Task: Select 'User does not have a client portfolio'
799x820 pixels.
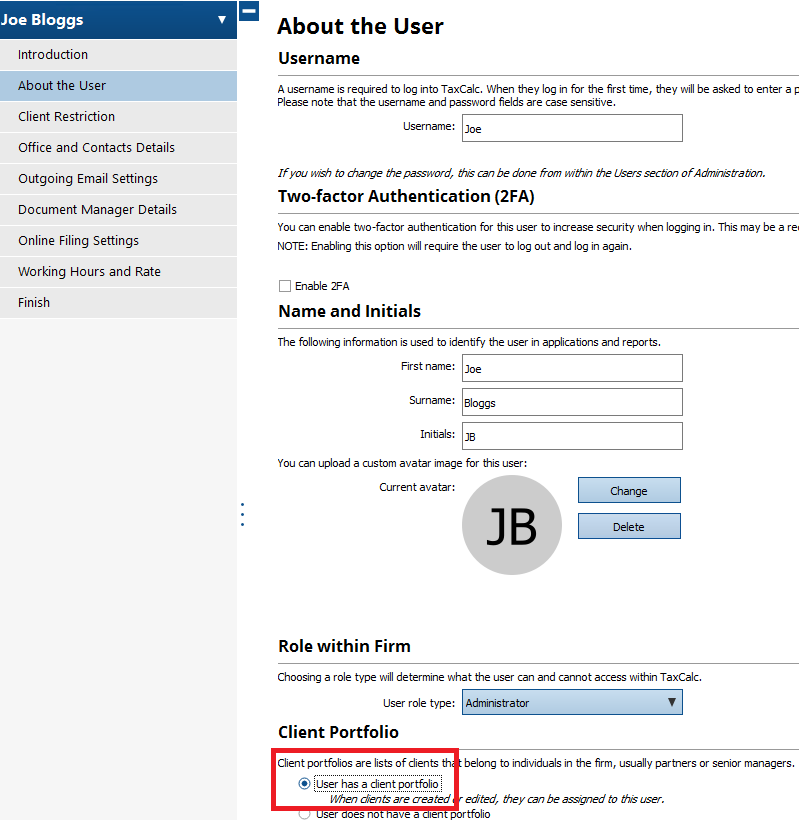Action: [x=305, y=814]
